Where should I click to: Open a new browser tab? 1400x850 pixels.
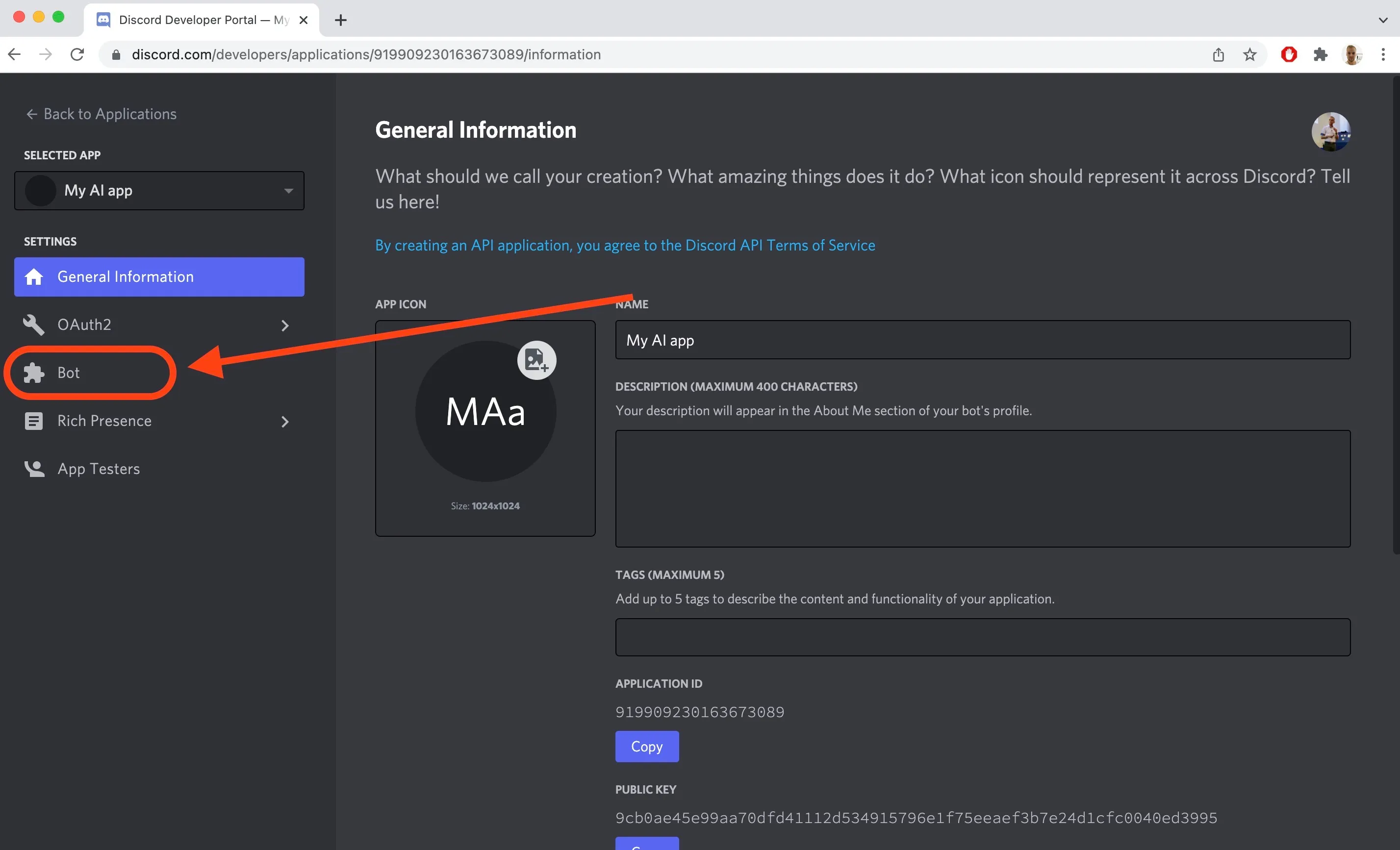click(x=340, y=21)
